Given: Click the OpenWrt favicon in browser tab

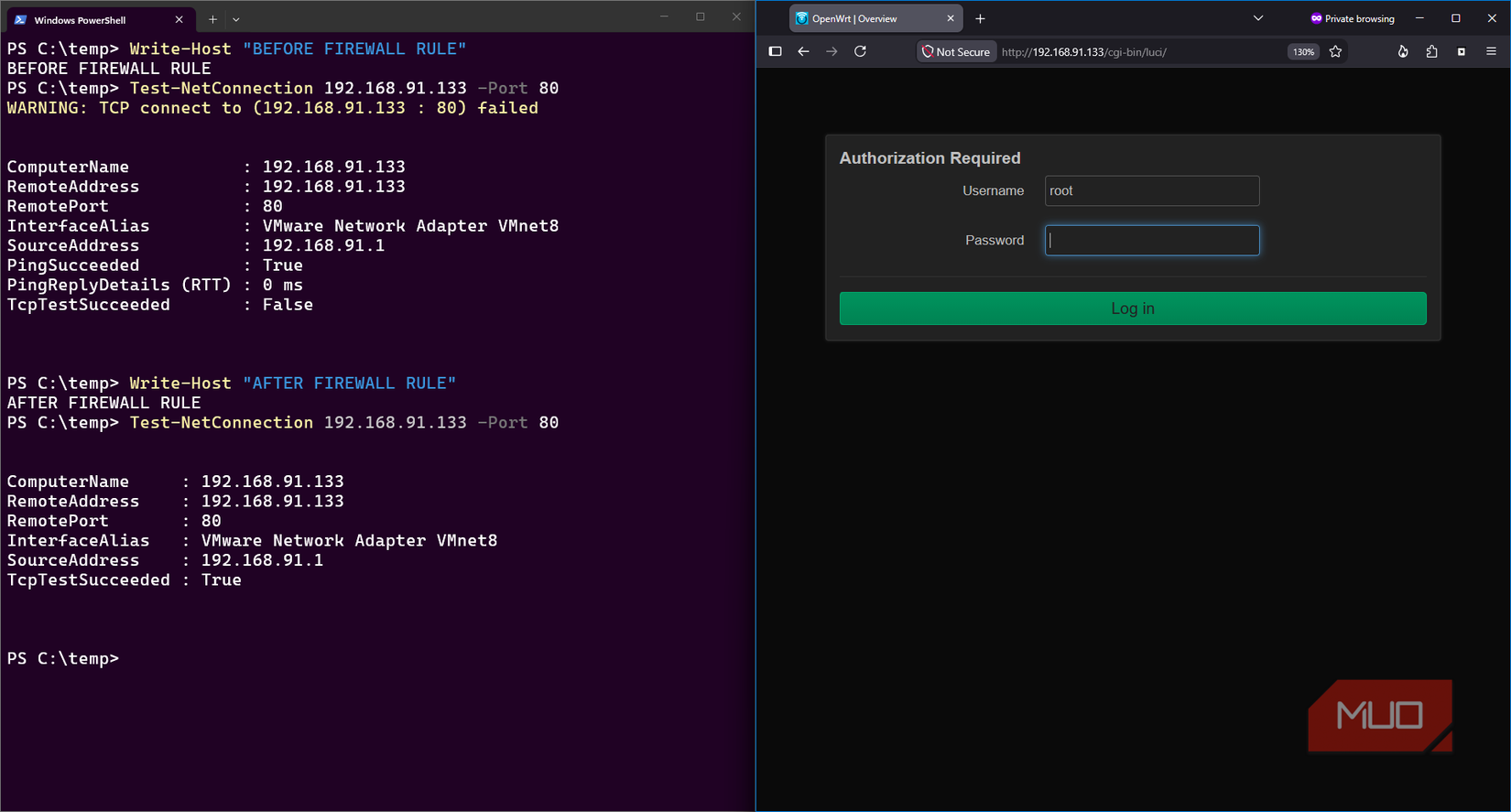Looking at the screenshot, I should [802, 18].
